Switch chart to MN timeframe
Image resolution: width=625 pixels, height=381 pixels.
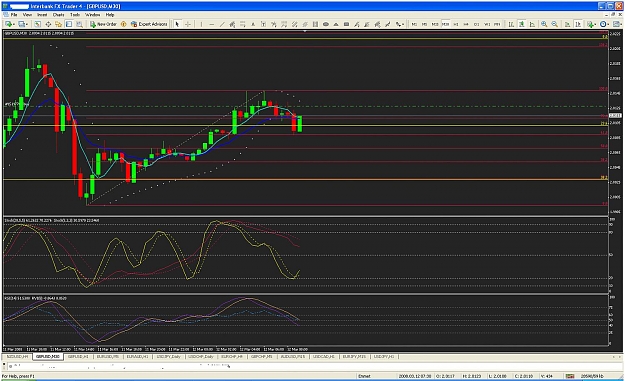coord(497,24)
